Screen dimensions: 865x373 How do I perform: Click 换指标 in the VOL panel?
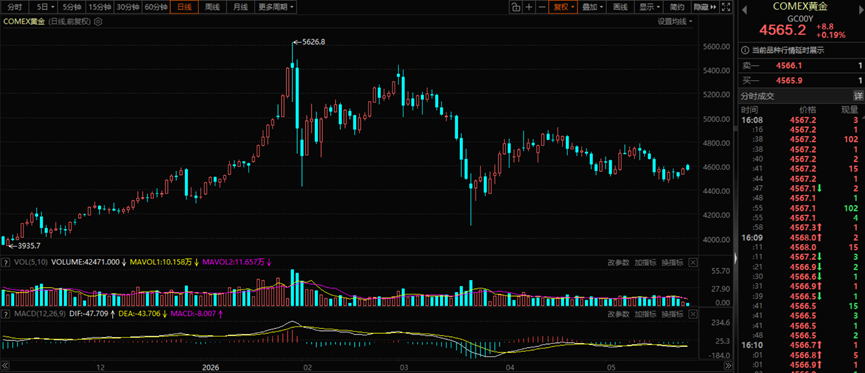(x=672, y=262)
